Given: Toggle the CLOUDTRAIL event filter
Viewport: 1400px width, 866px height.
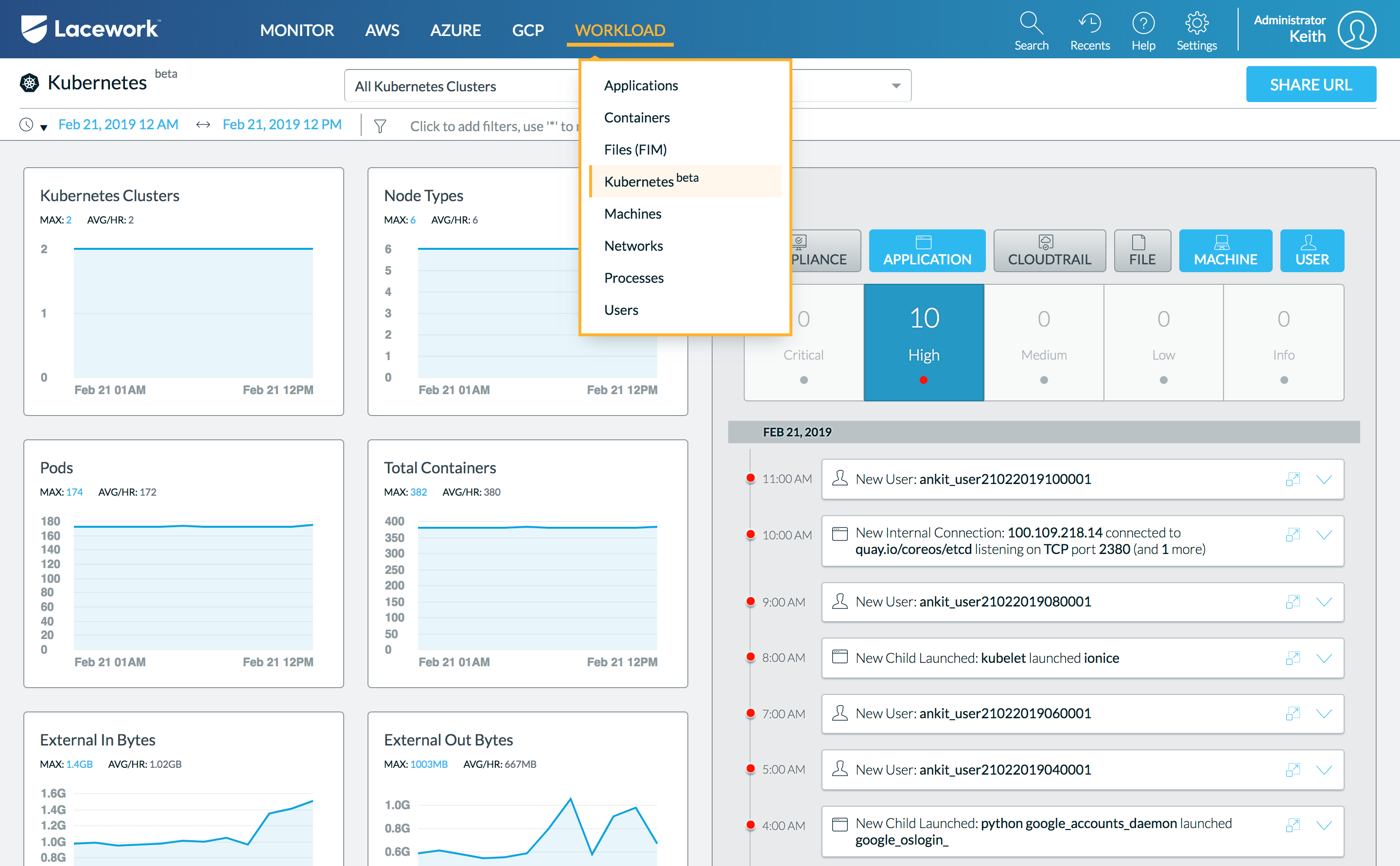Looking at the screenshot, I should click(1049, 251).
